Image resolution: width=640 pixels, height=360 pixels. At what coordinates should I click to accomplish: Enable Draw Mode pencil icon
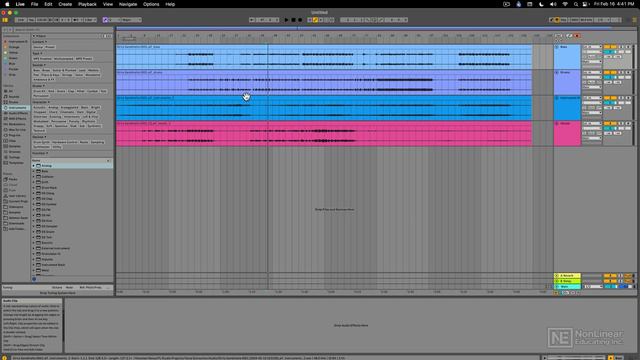551,20
